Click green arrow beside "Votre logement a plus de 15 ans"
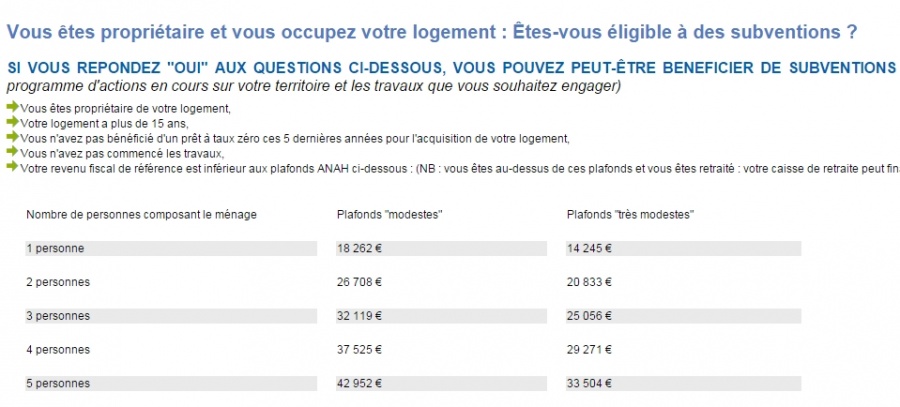Image resolution: width=900 pixels, height=407 pixels. [x=12, y=122]
